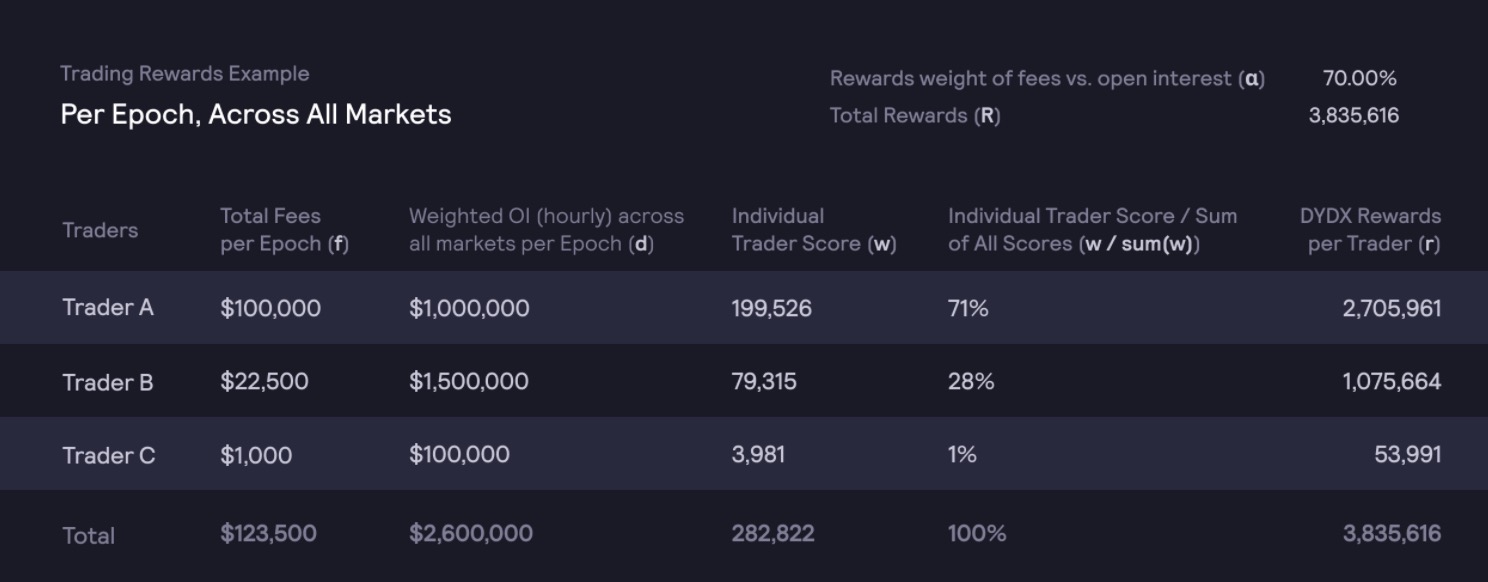This screenshot has width=1488, height=582.
Task: Select Trader B row label
Action: coord(108,382)
